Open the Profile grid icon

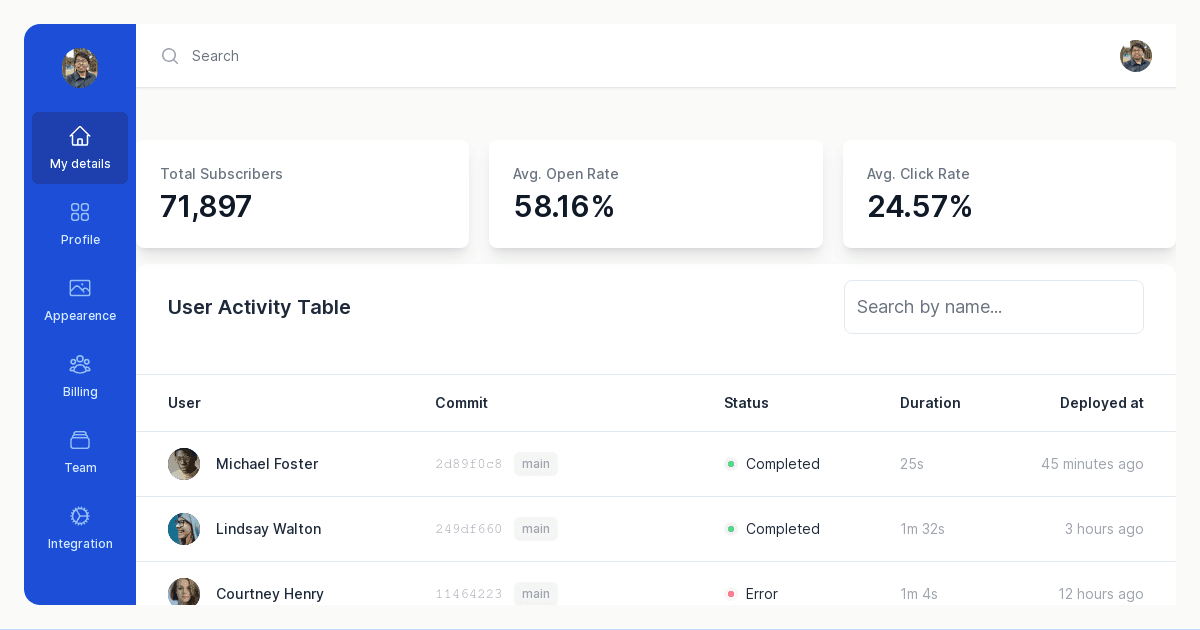coord(80,212)
